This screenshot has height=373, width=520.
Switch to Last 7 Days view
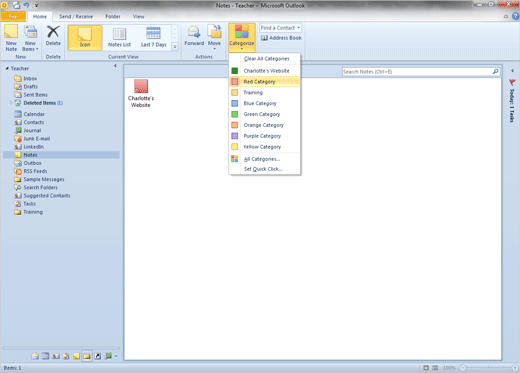coord(153,37)
